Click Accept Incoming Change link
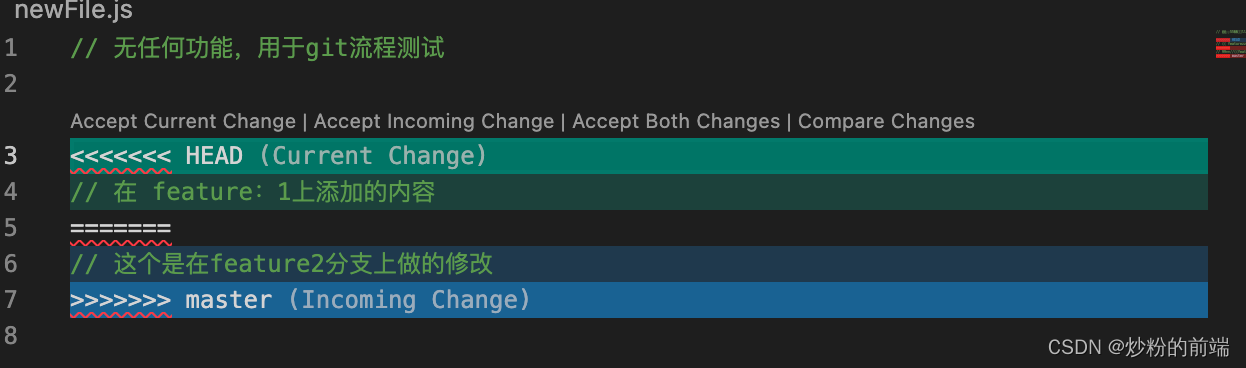The width and height of the screenshot is (1246, 368). click(x=434, y=122)
